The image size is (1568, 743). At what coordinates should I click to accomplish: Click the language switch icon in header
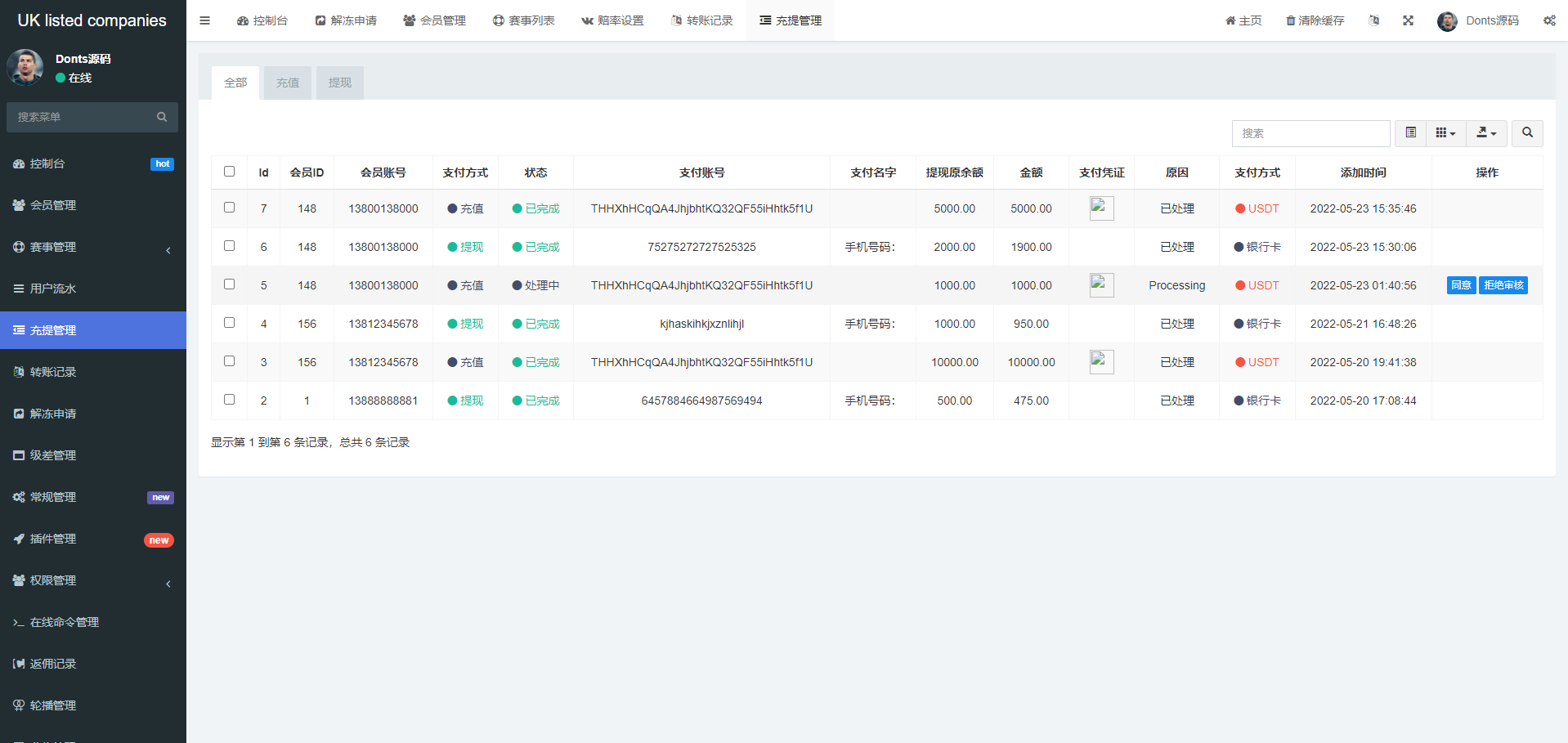point(1373,20)
